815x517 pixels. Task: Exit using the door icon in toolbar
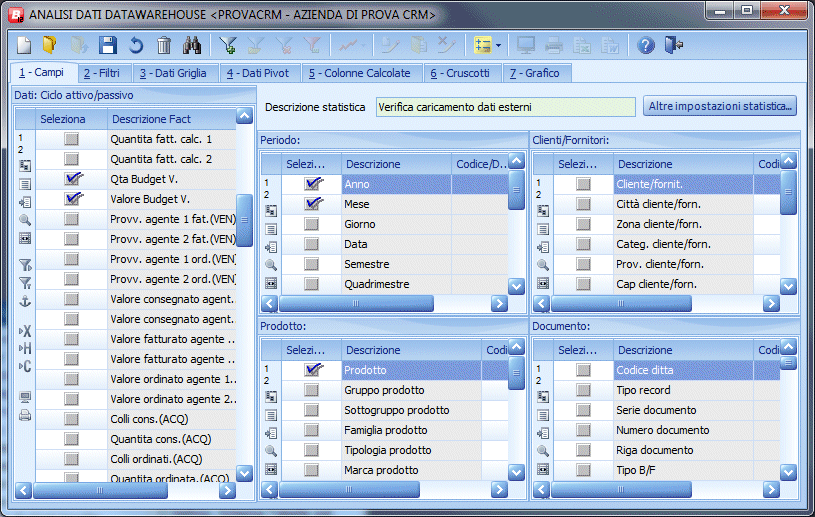[674, 45]
